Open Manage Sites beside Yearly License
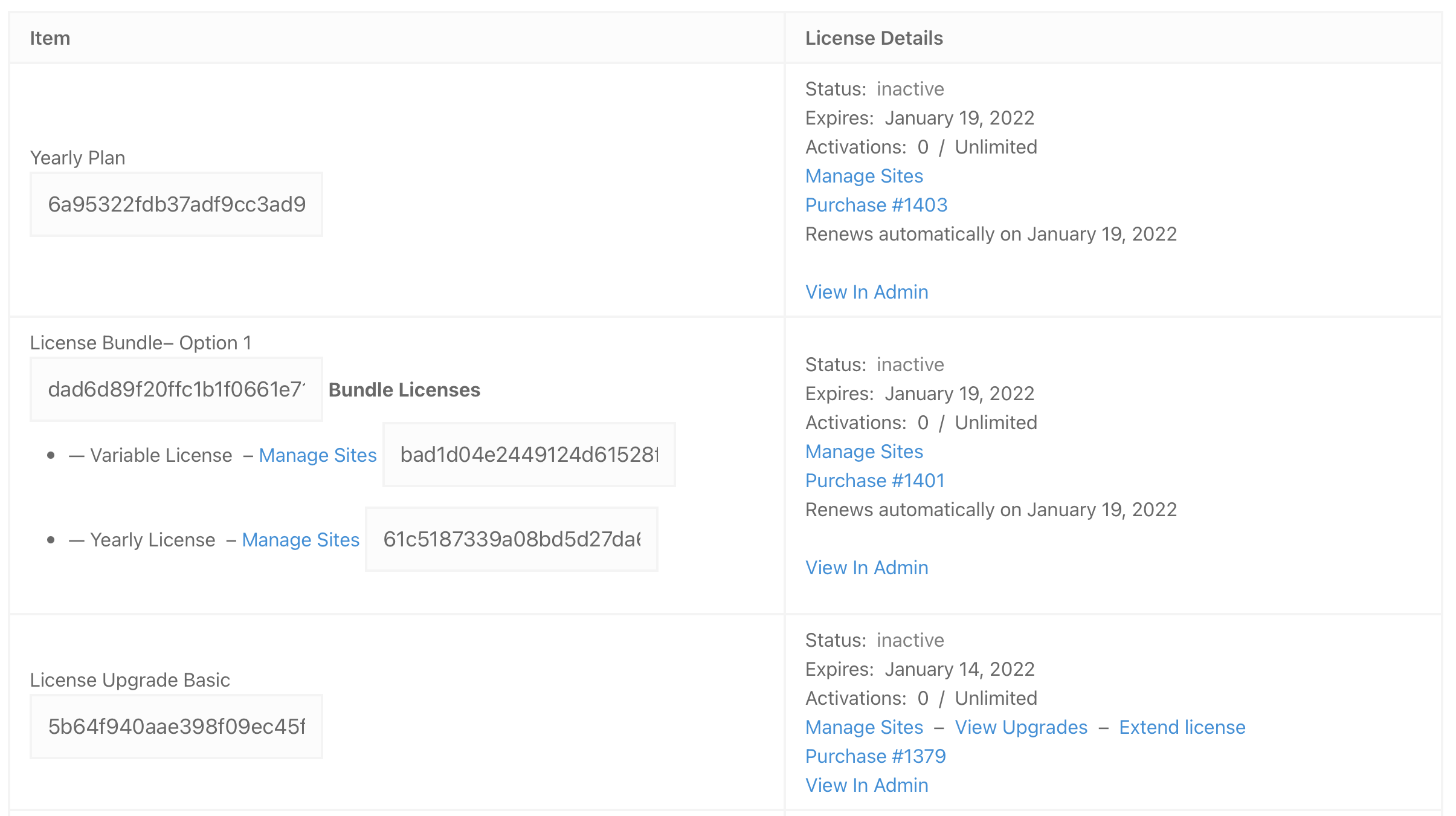Screen dimensions: 1456x816 [x=300, y=540]
